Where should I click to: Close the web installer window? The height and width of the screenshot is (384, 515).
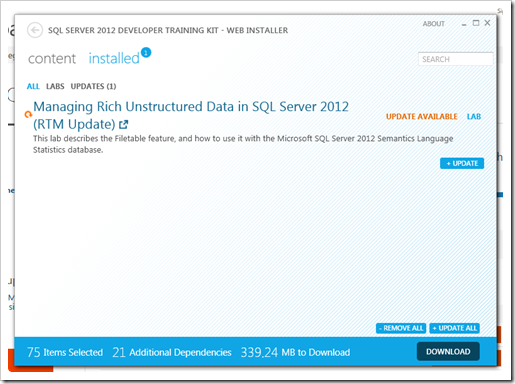point(487,23)
